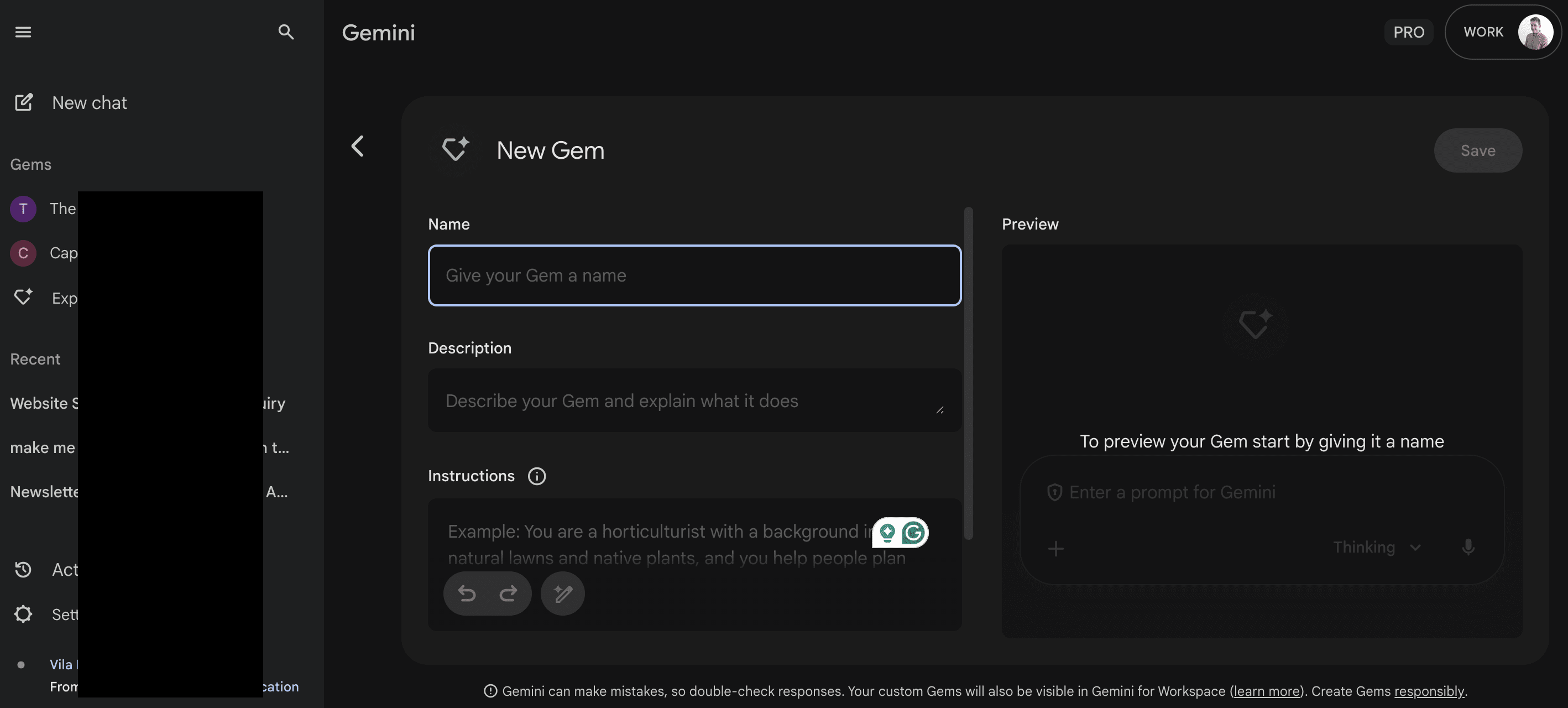Go back using the left chevron arrow

pyautogui.click(x=357, y=146)
